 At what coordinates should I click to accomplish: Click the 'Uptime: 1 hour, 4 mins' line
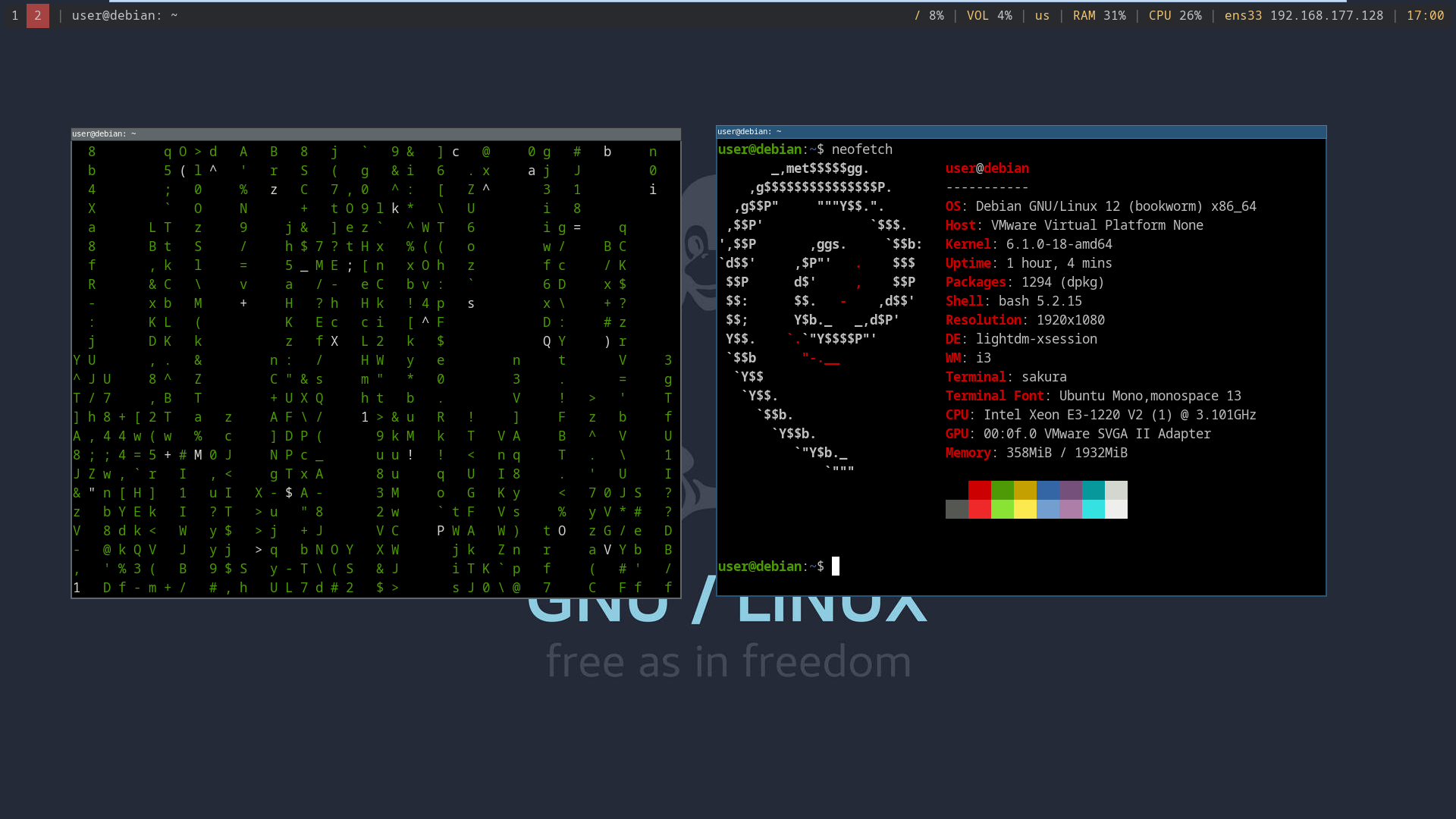coord(1028,263)
